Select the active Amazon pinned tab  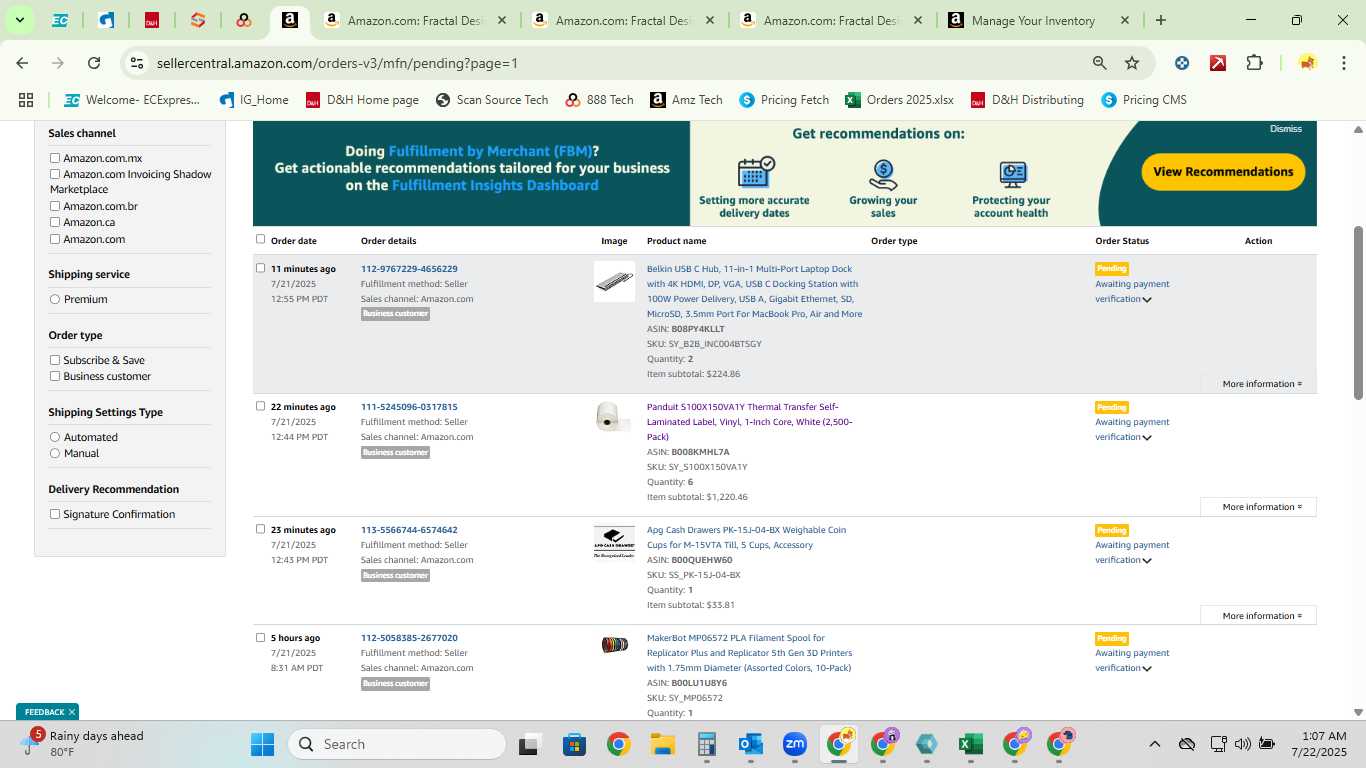(x=289, y=20)
